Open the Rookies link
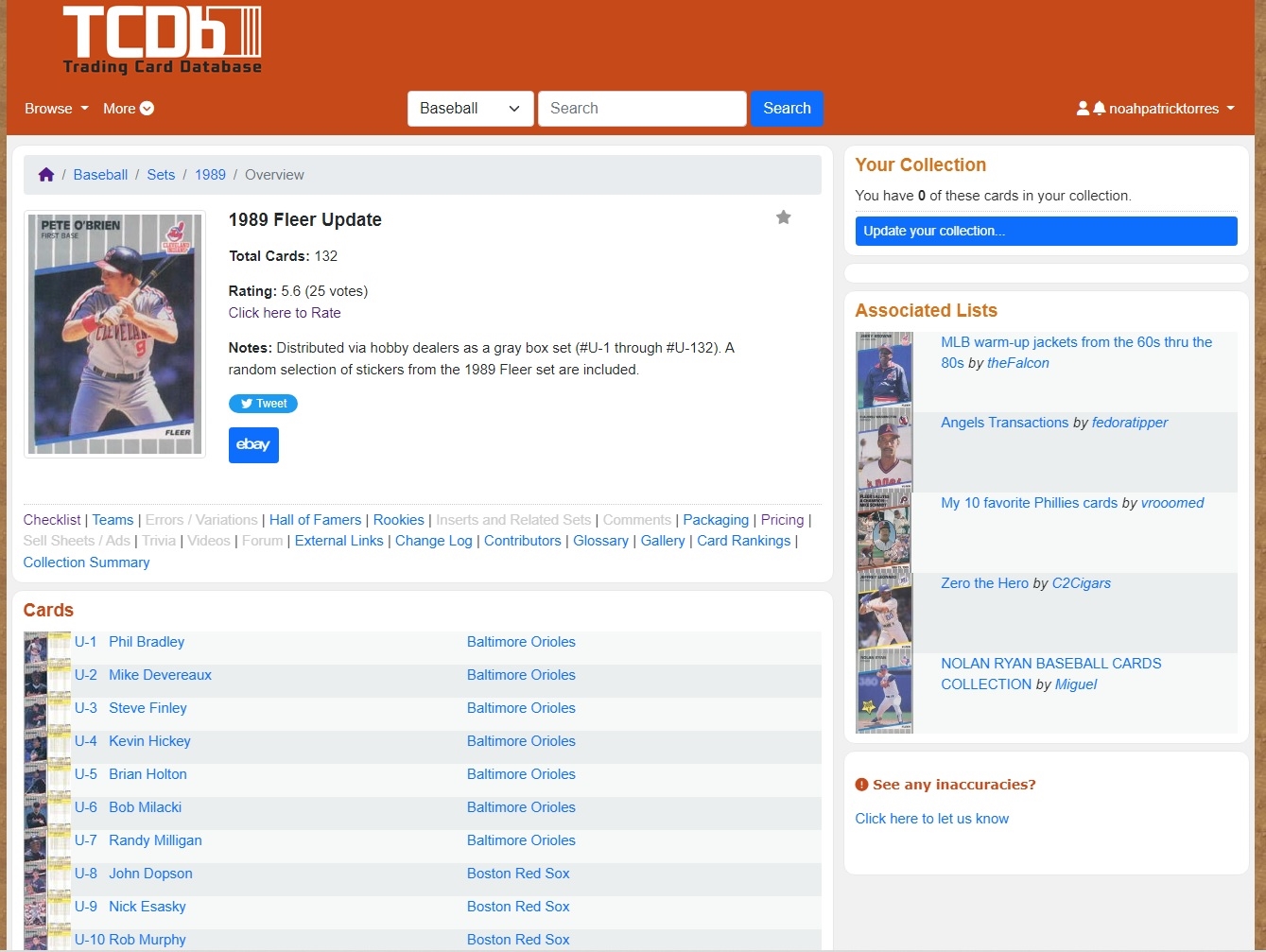The height and width of the screenshot is (952, 1266). pyautogui.click(x=398, y=520)
